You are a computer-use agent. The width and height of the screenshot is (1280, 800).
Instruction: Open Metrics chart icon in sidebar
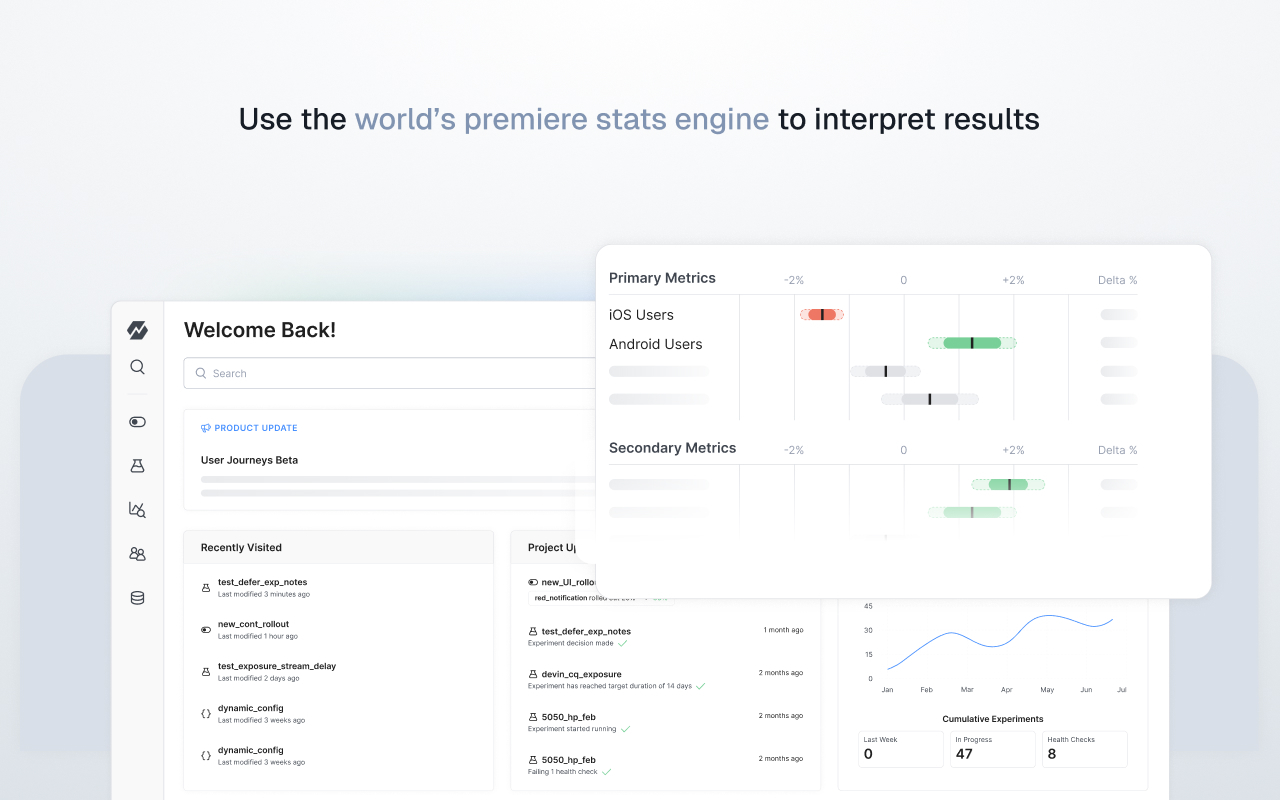[x=137, y=510]
